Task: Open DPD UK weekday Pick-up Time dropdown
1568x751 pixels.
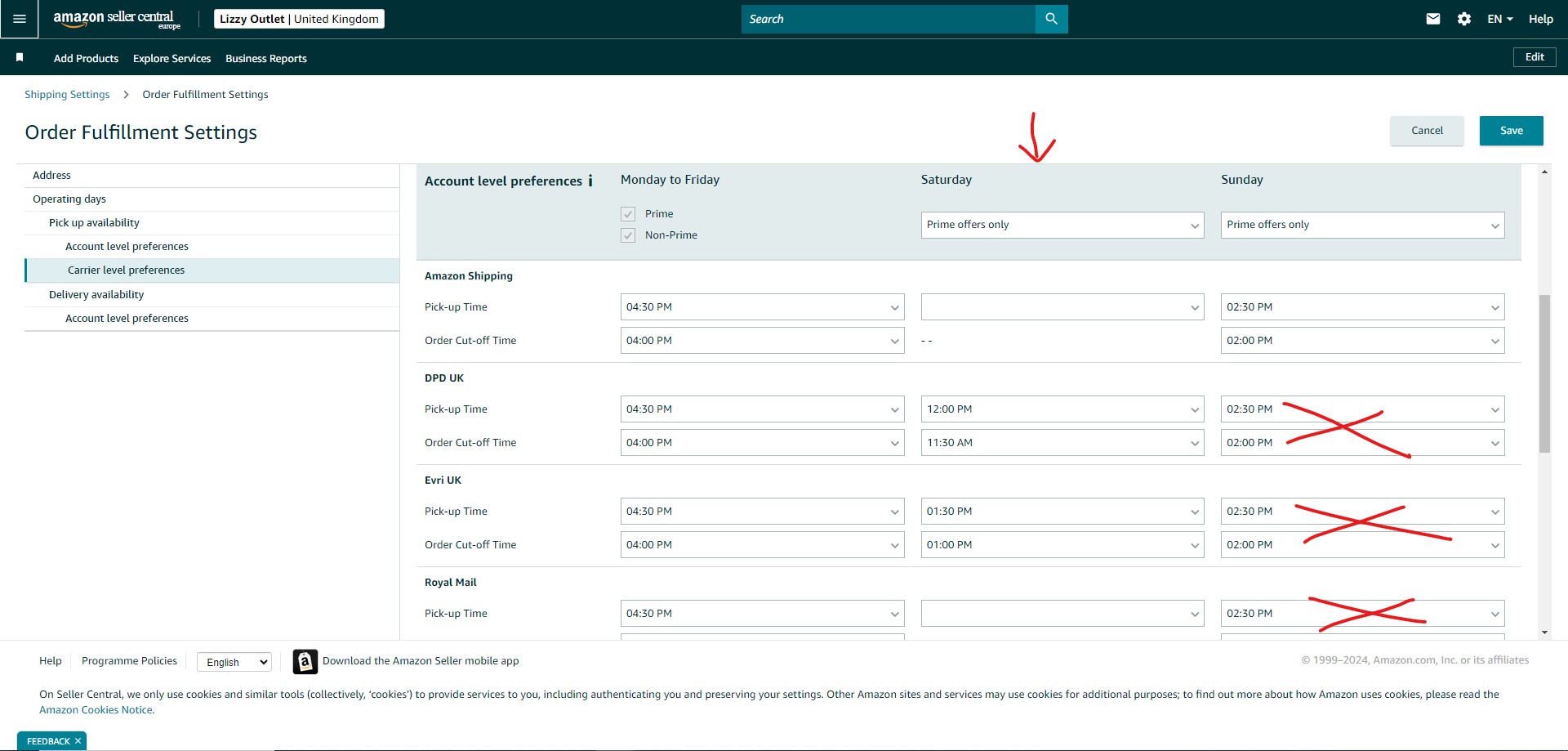Action: [x=762, y=409]
